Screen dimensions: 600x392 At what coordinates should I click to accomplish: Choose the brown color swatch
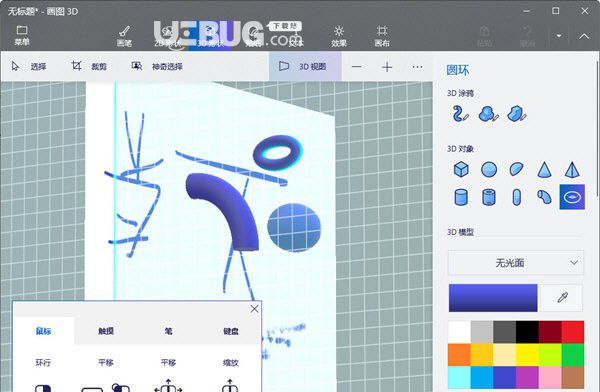pos(573,377)
